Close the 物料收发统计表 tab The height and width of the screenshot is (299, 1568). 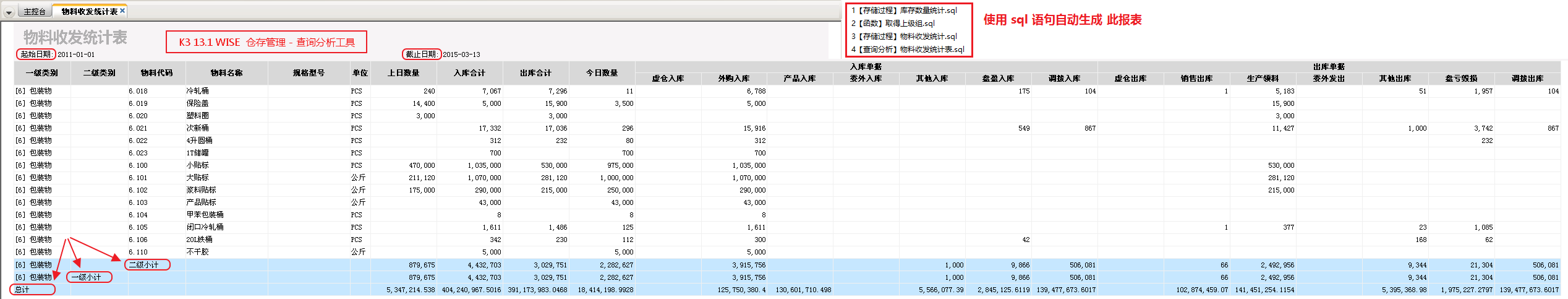click(122, 11)
